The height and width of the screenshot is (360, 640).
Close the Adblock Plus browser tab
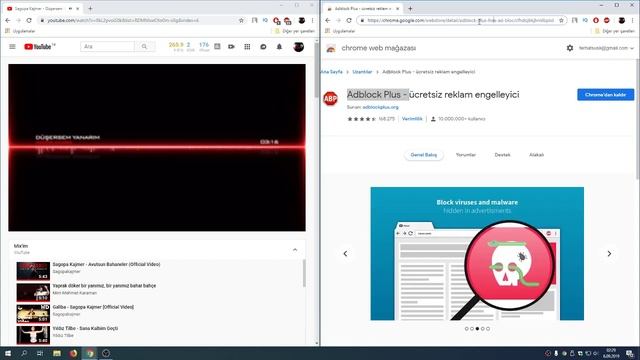(398, 8)
